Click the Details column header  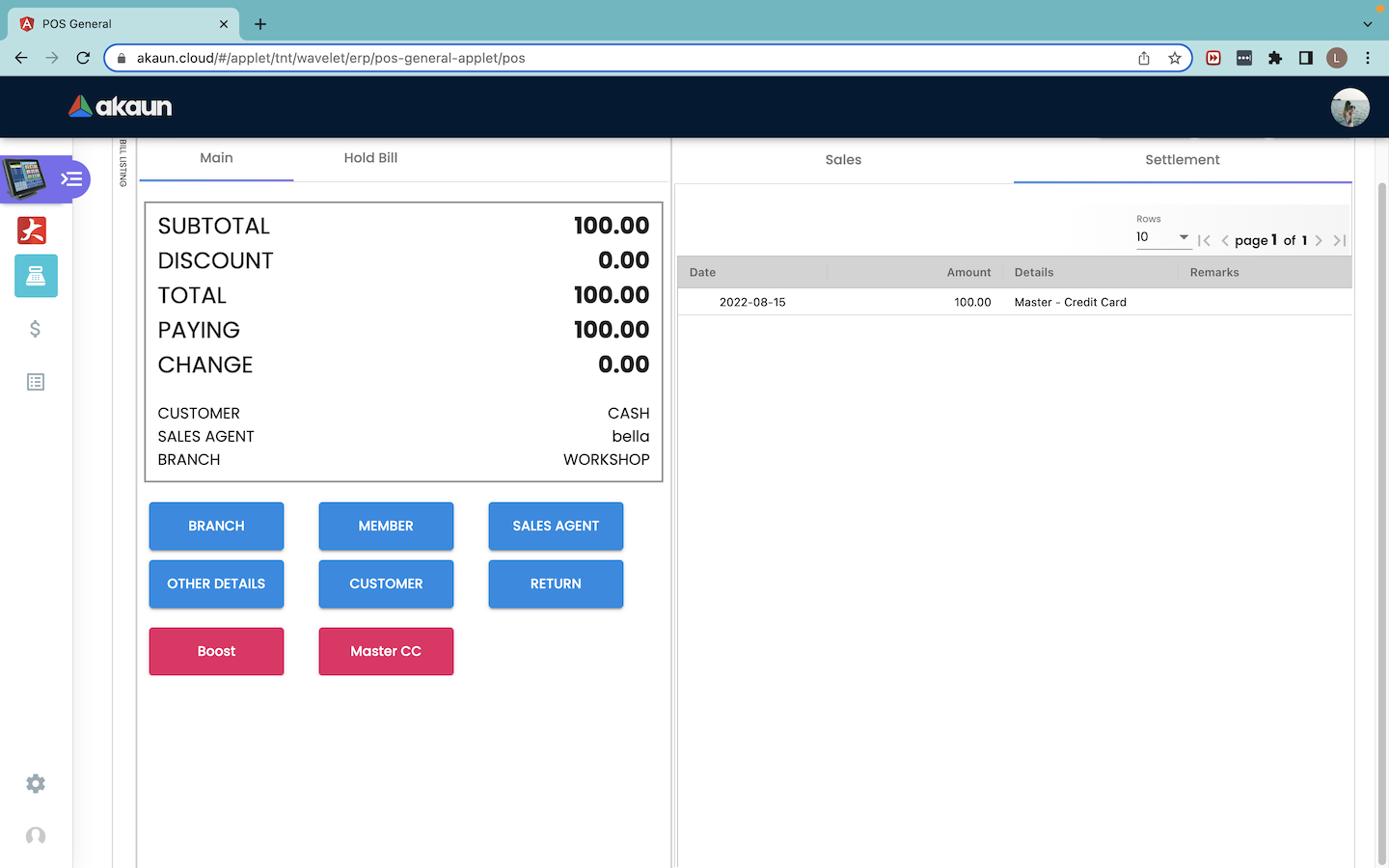pos(1034,272)
